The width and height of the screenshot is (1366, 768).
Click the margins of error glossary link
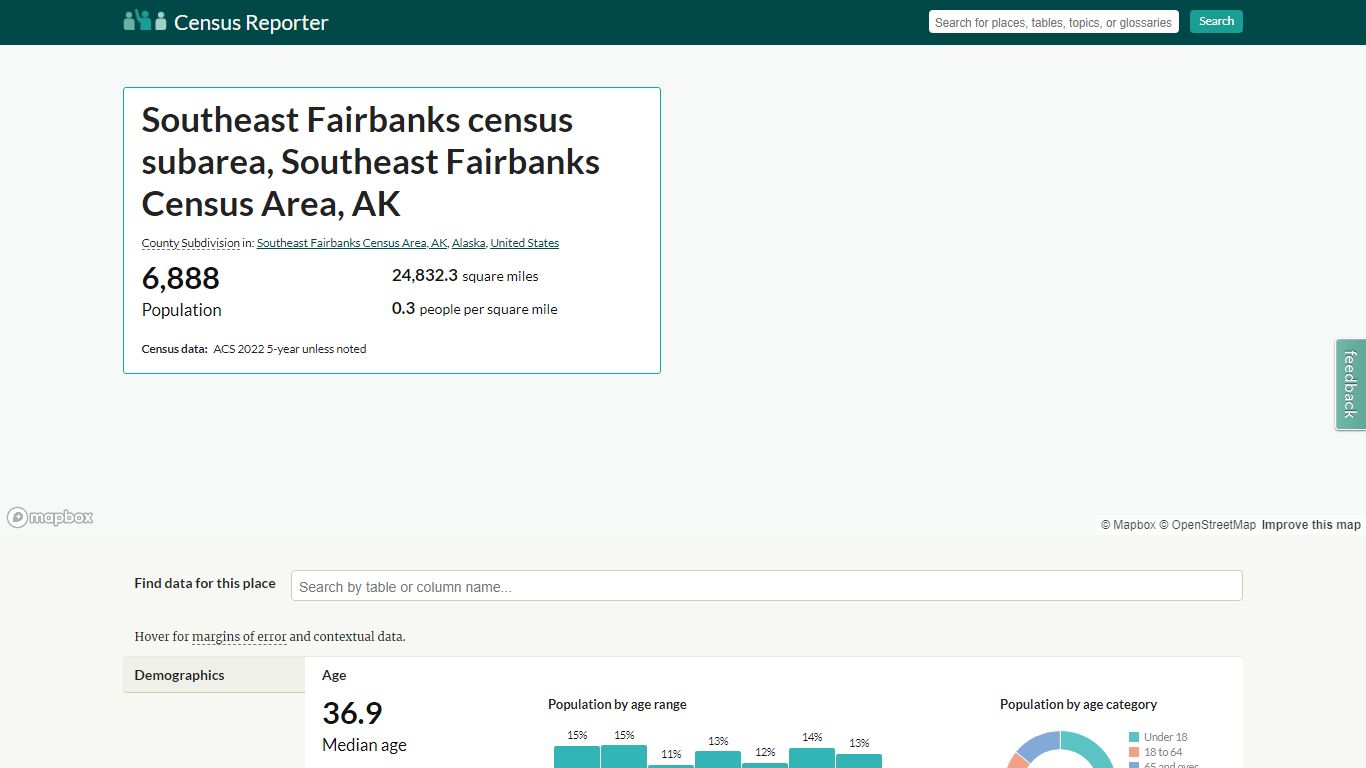click(x=239, y=637)
